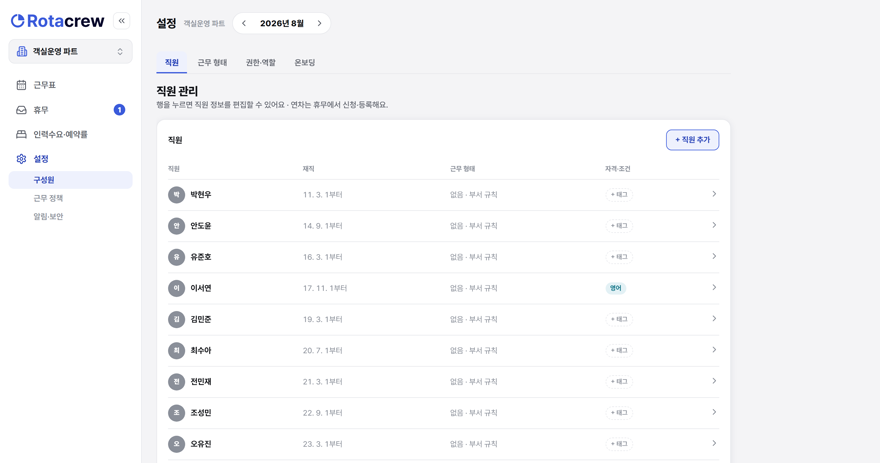This screenshot has width=880, height=463.
Task: Open 오유진 employee row
Action: point(443,444)
